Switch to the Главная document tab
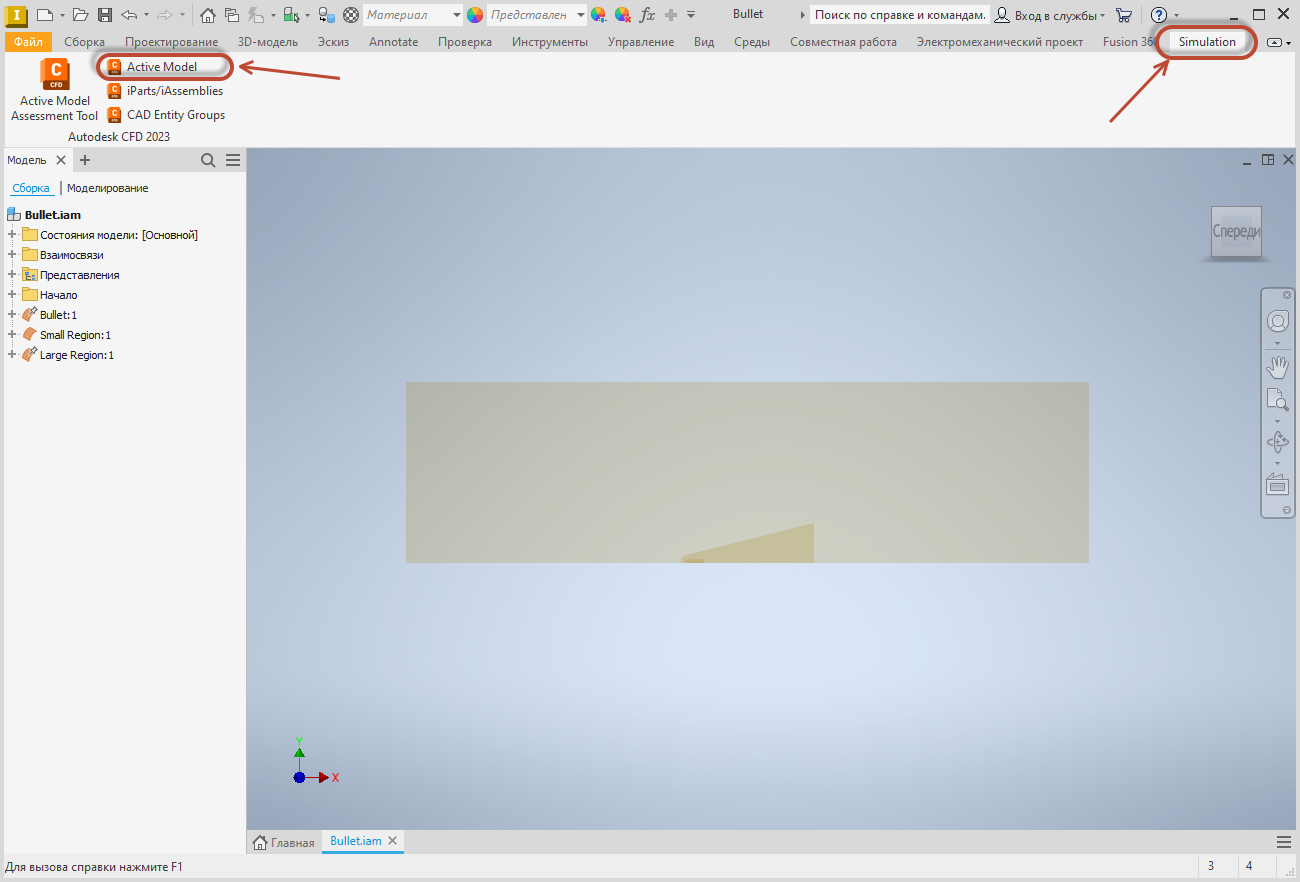This screenshot has height=882, width=1300. 284,842
